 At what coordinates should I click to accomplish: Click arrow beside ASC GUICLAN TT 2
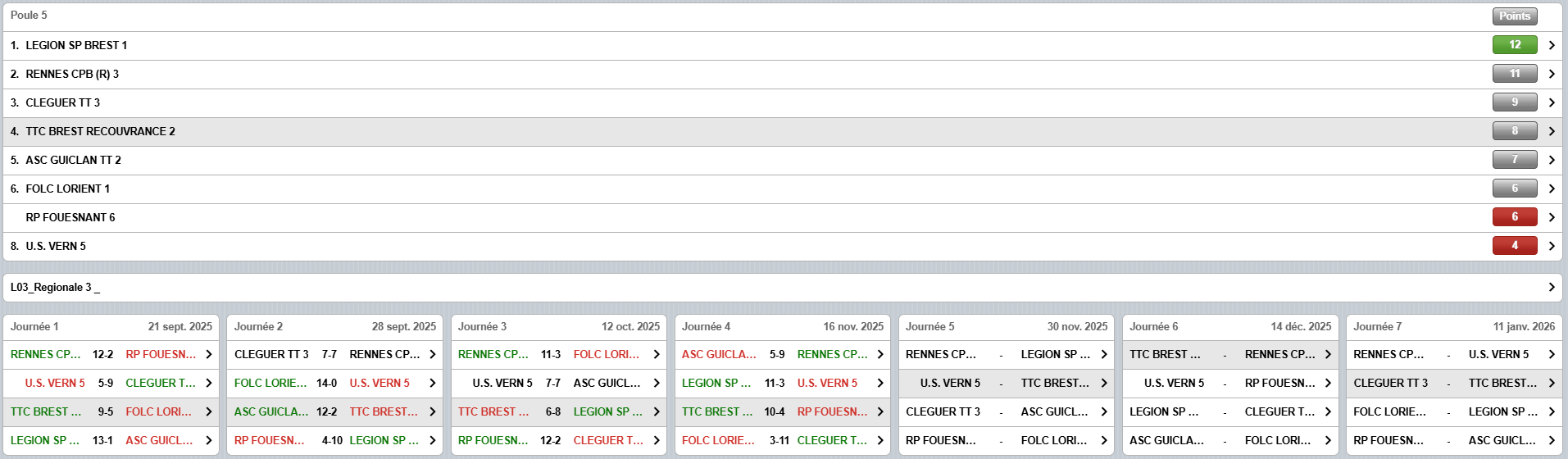click(x=1551, y=160)
